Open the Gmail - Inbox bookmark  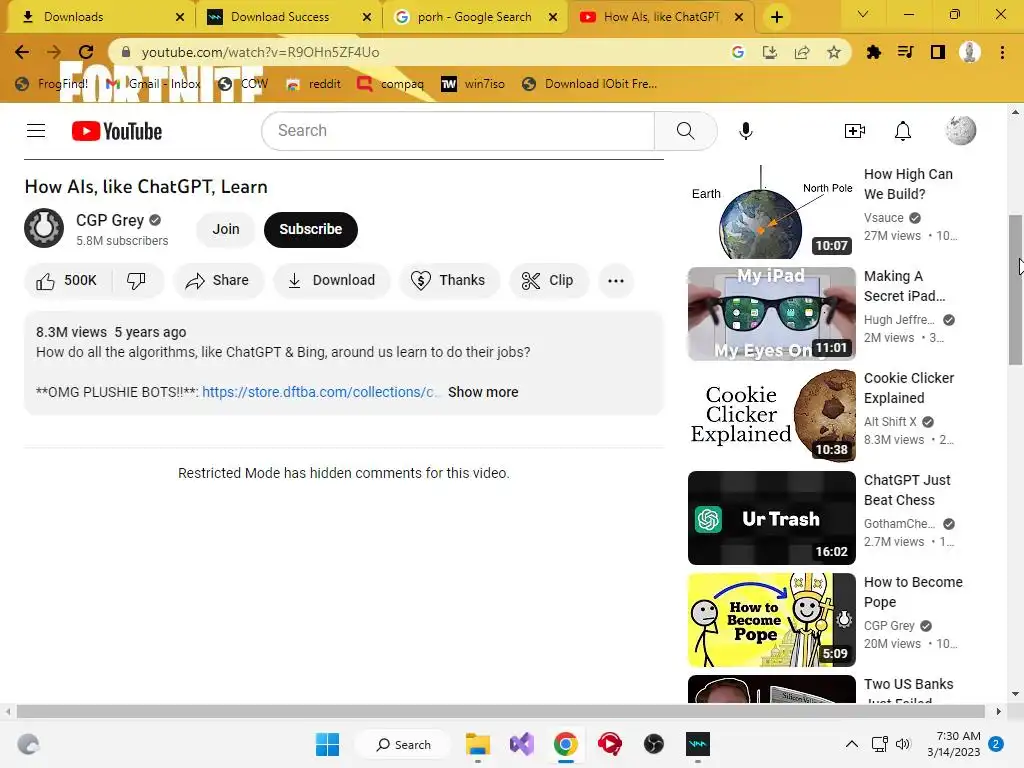pyautogui.click(x=153, y=84)
